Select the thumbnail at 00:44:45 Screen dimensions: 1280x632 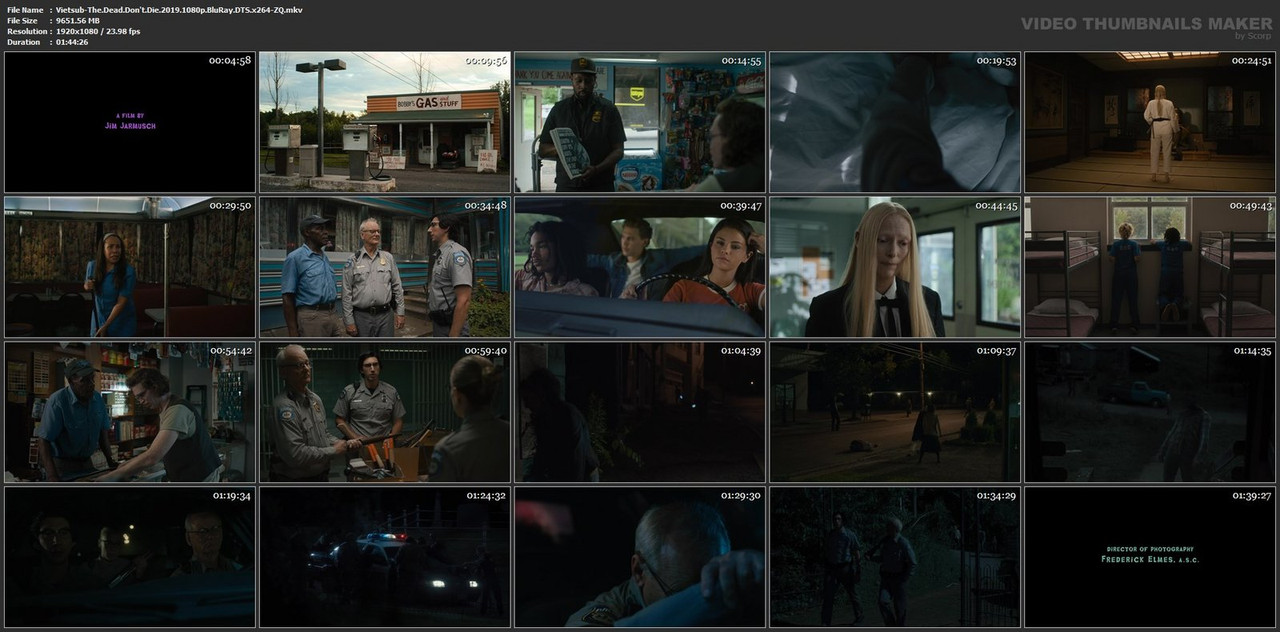coord(895,267)
